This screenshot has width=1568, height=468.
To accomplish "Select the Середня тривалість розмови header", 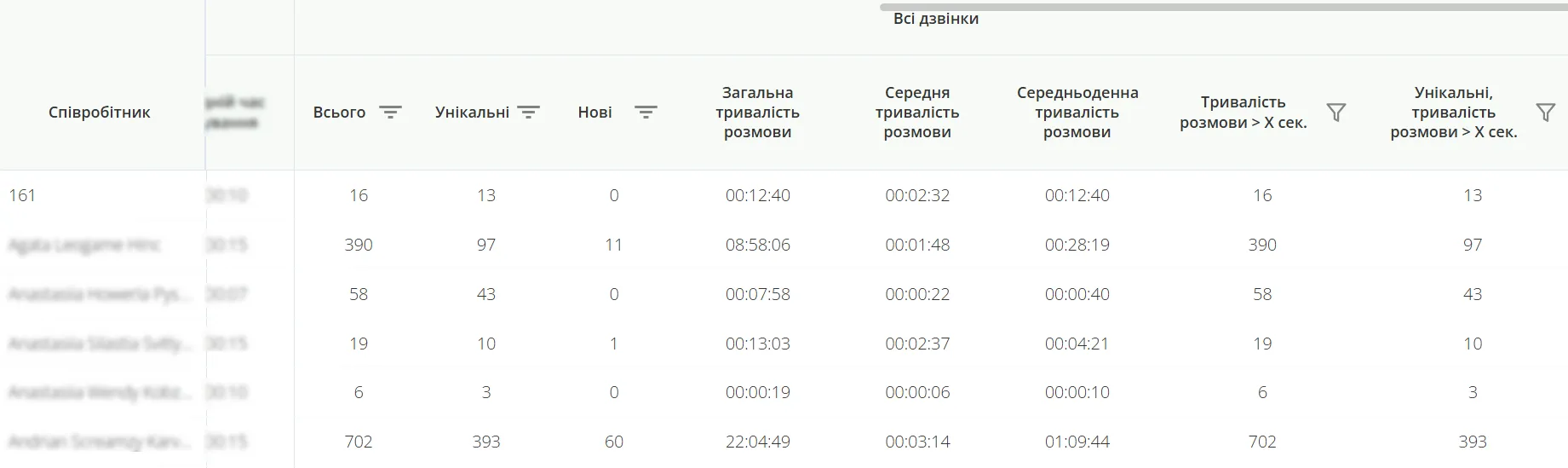I will click(917, 113).
